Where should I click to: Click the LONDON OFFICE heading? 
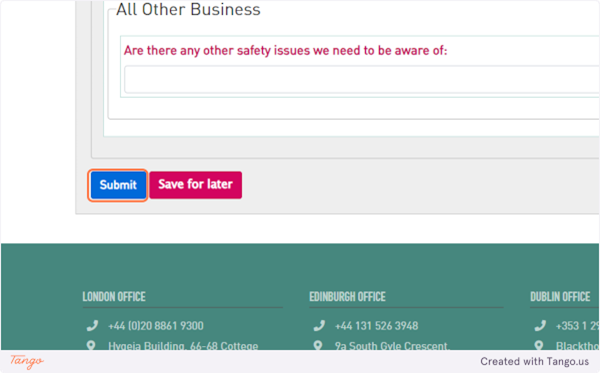[114, 297]
